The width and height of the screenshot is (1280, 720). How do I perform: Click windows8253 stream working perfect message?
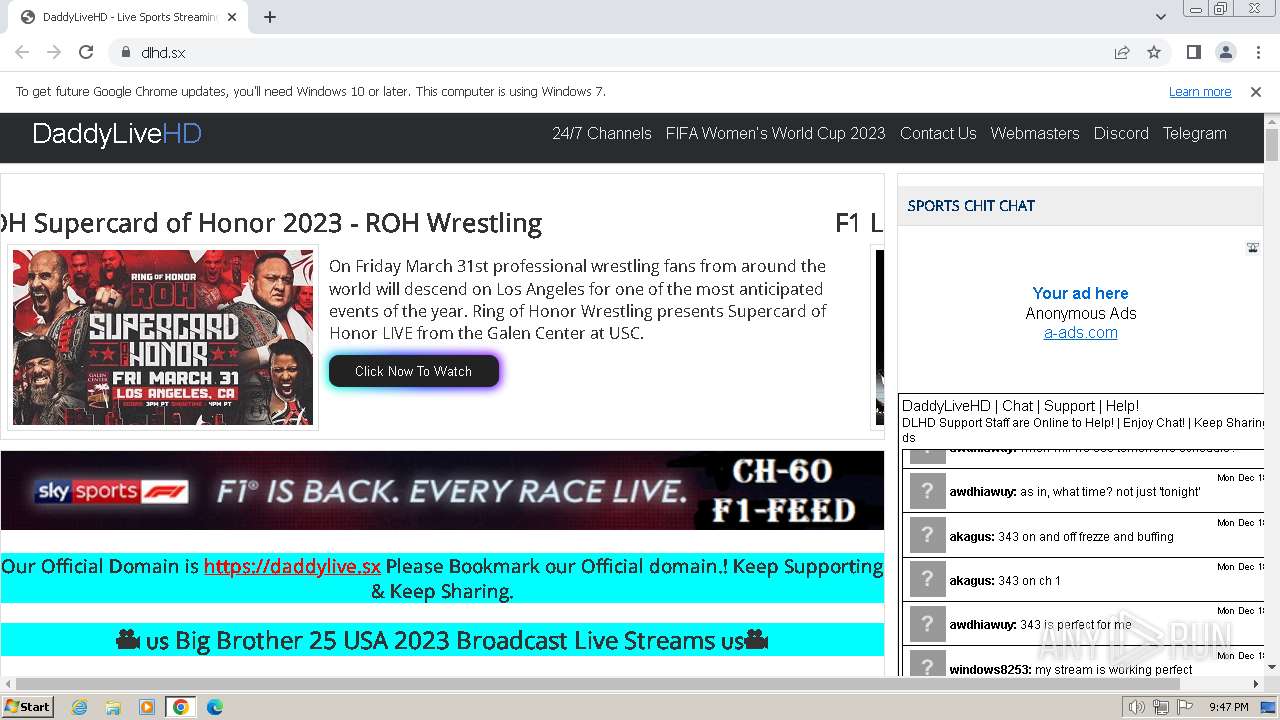[1070, 670]
